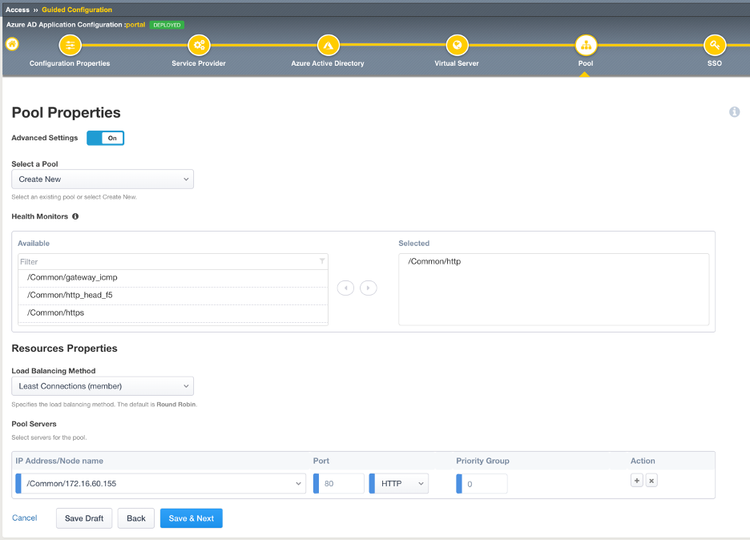Viewport: 750px width, 540px height.
Task: Move selected monitor left to Available
Action: 346,288
